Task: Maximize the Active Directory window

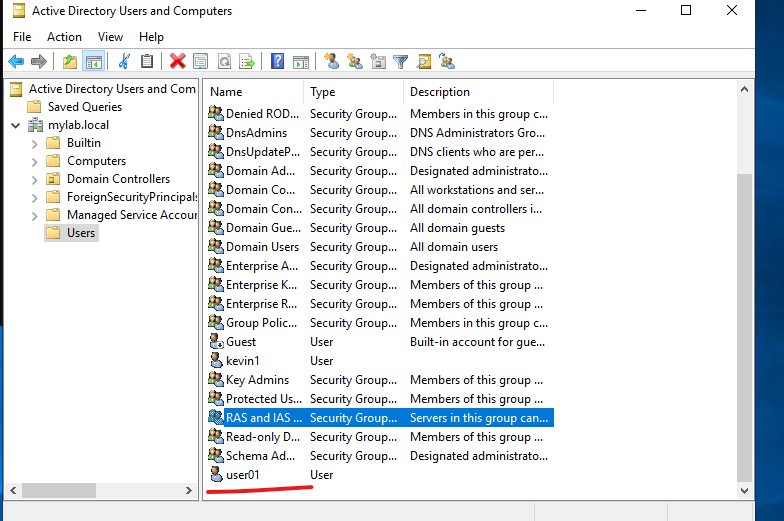Action: [x=686, y=10]
